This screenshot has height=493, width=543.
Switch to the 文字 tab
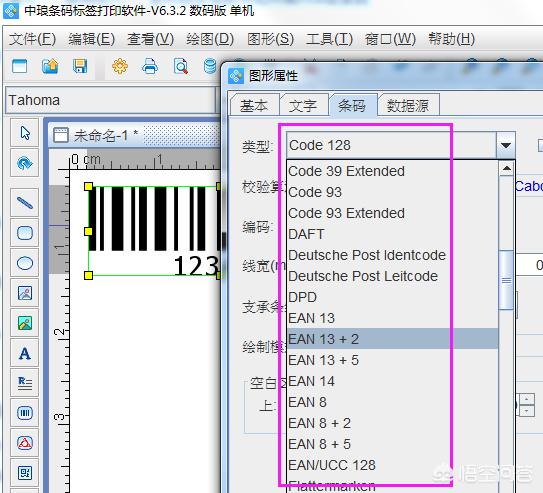click(303, 105)
